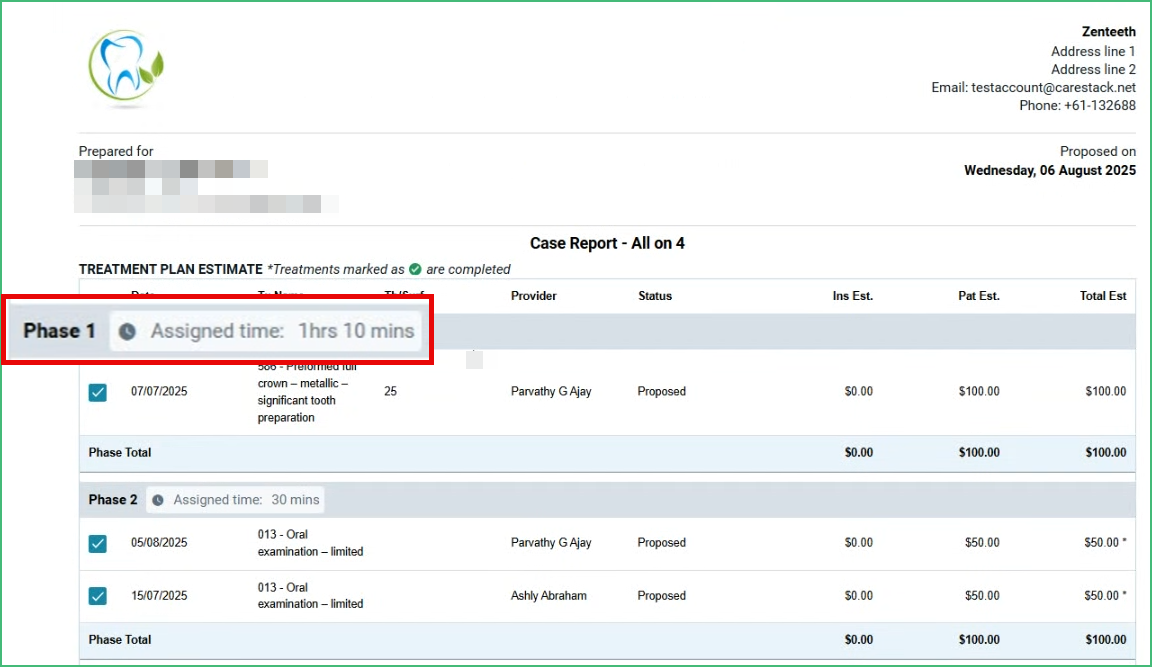Click the Phase 2 header label

pyautogui.click(x=113, y=500)
